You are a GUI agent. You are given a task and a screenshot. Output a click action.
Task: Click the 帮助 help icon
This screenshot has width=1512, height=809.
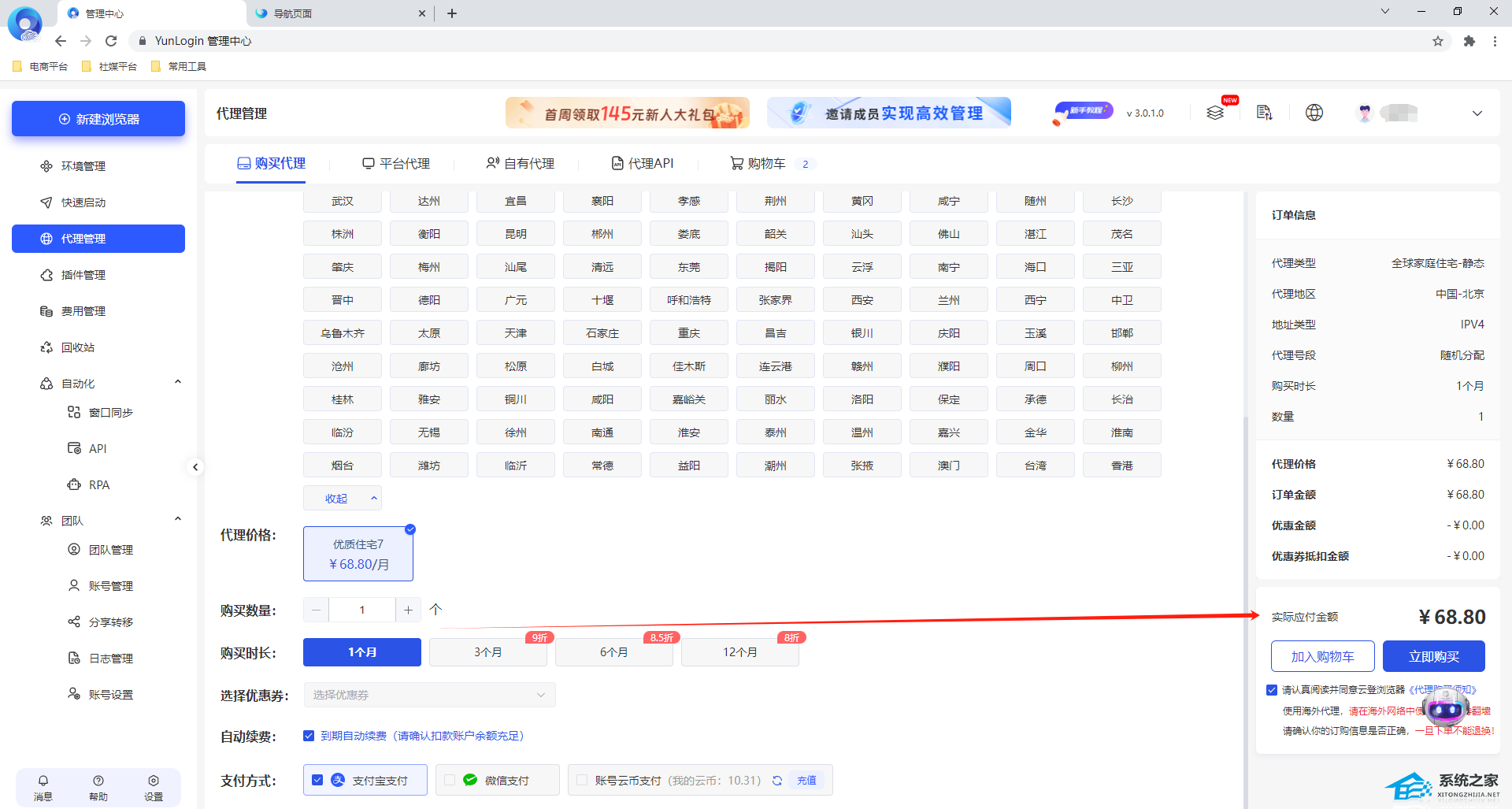[x=98, y=781]
